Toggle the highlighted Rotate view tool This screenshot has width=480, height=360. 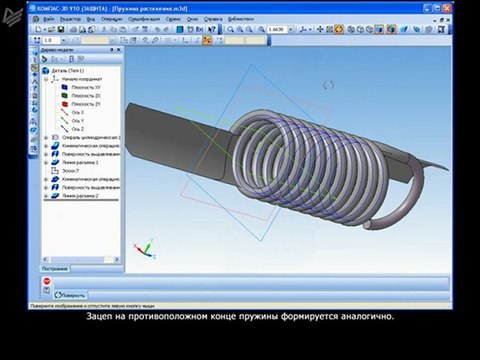click(339, 30)
